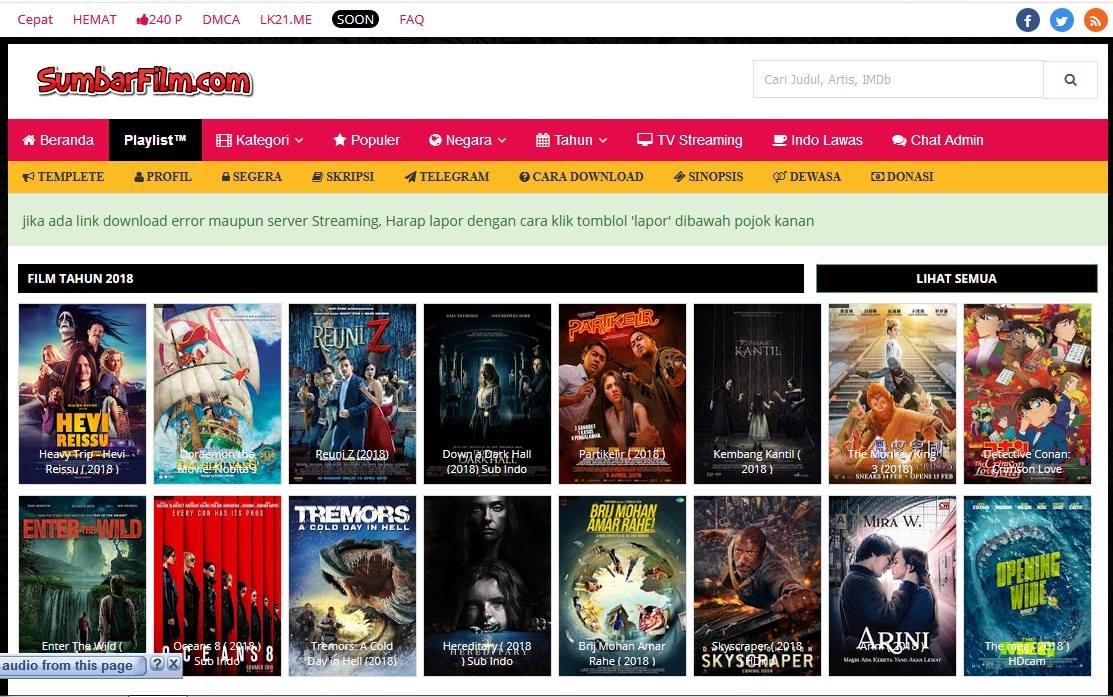Click the film icon beside Kategori

tap(224, 141)
